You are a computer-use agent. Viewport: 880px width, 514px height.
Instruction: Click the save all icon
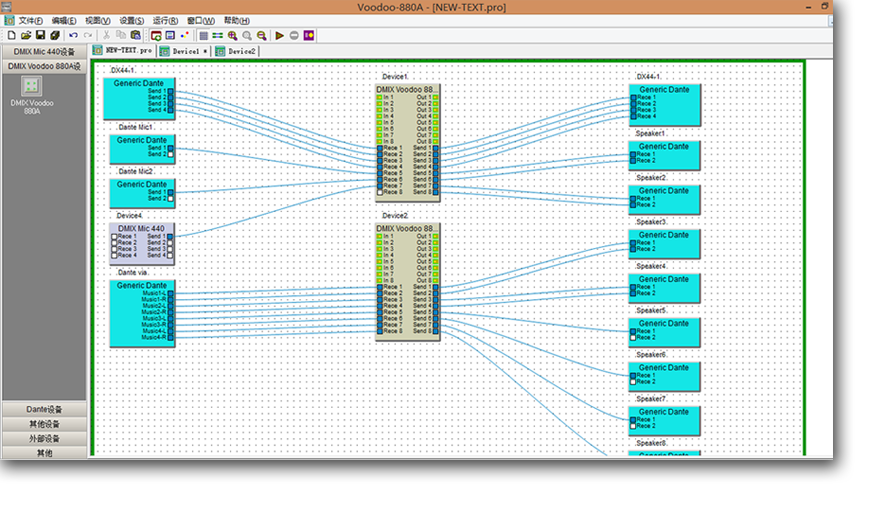click(x=55, y=35)
